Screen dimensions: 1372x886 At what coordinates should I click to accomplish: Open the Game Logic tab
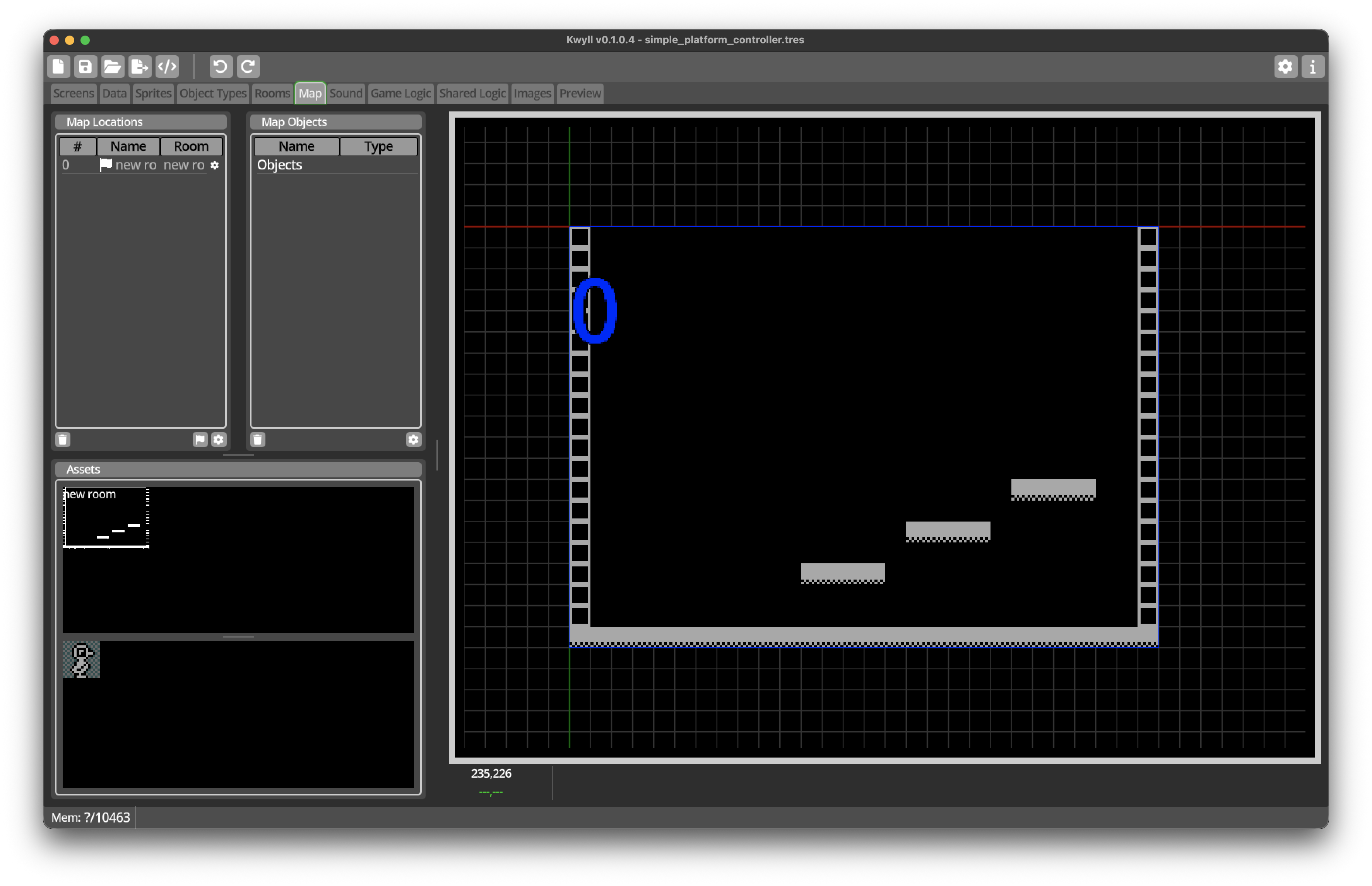(x=400, y=93)
